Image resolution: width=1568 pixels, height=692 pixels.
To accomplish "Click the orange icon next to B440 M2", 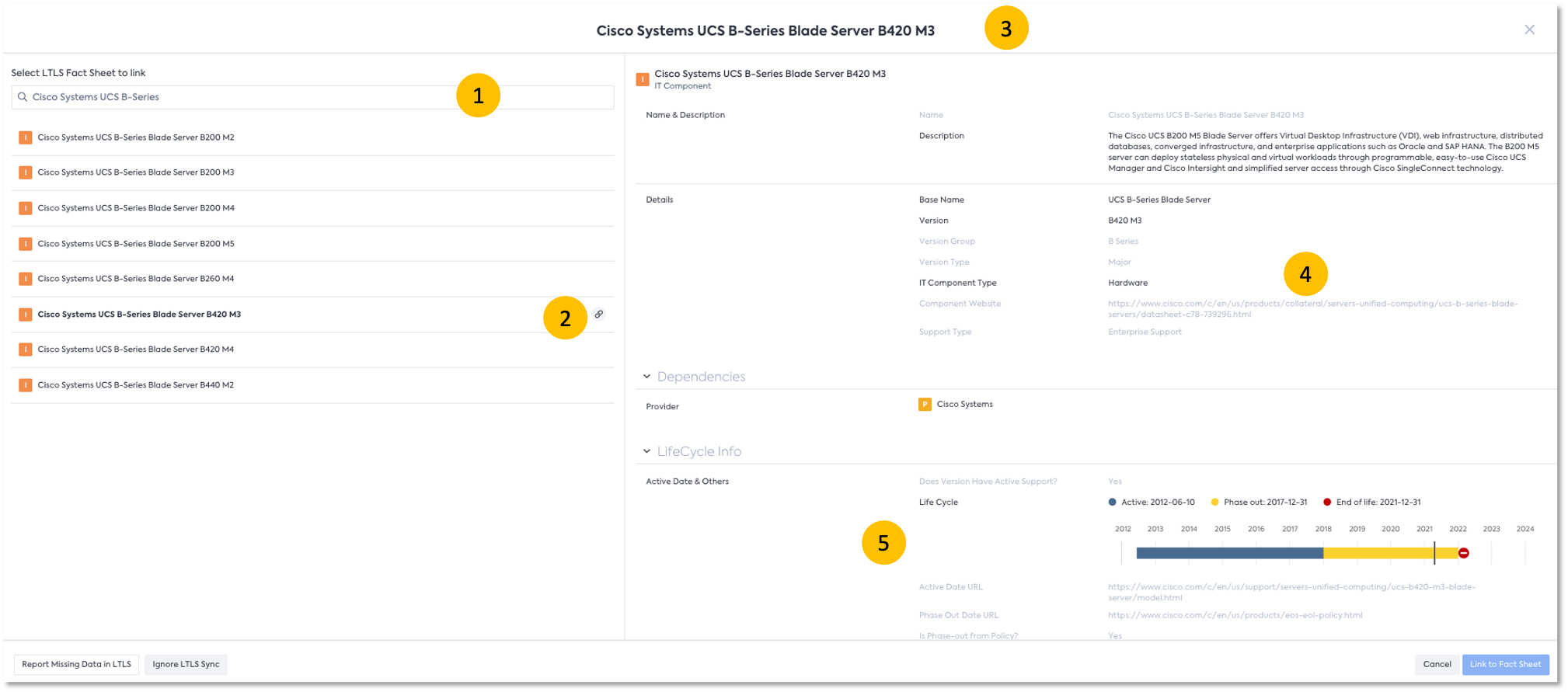I will pos(26,385).
